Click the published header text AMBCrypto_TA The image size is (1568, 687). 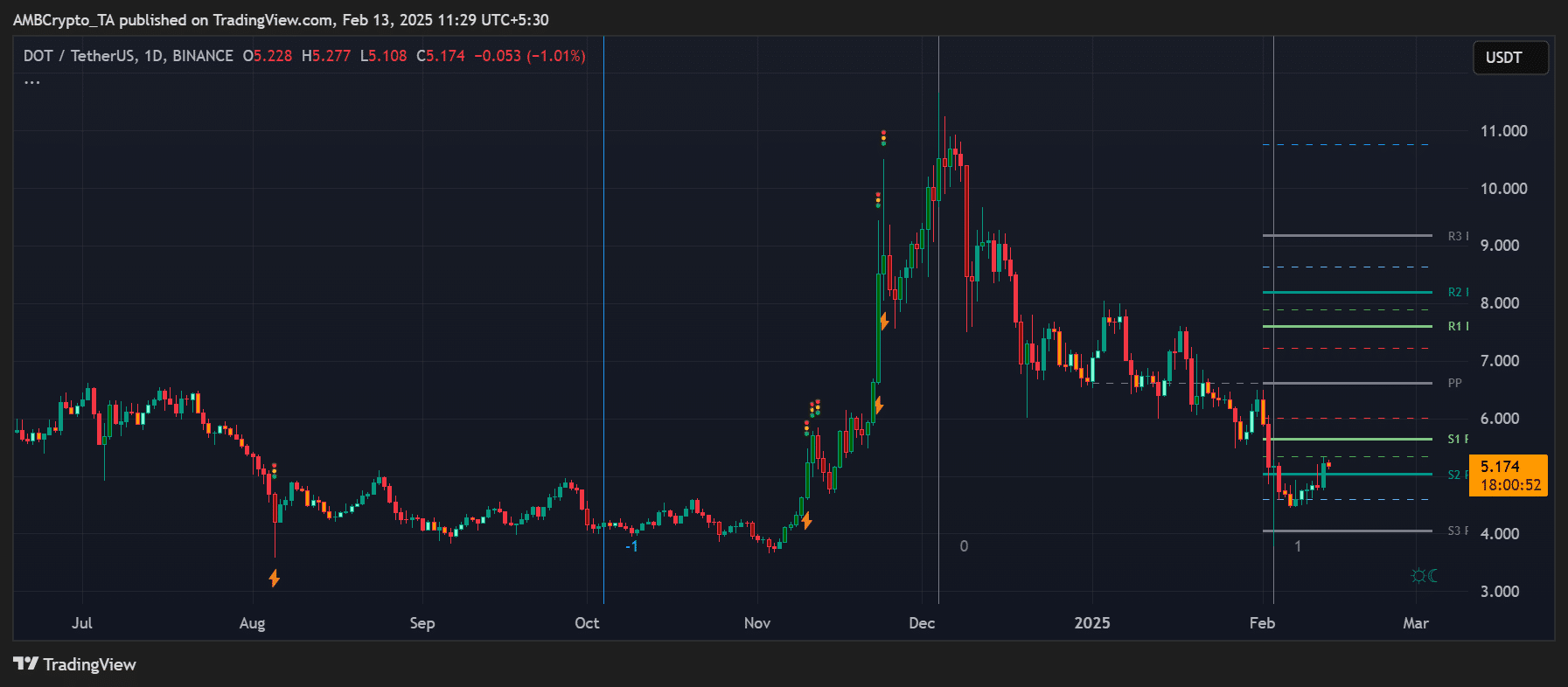(64, 20)
